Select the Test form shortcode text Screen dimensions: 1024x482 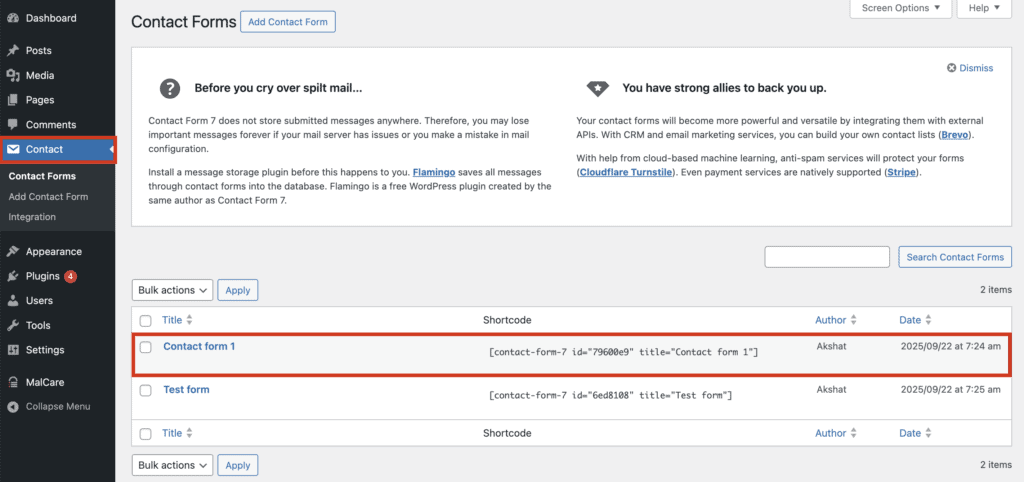point(611,396)
